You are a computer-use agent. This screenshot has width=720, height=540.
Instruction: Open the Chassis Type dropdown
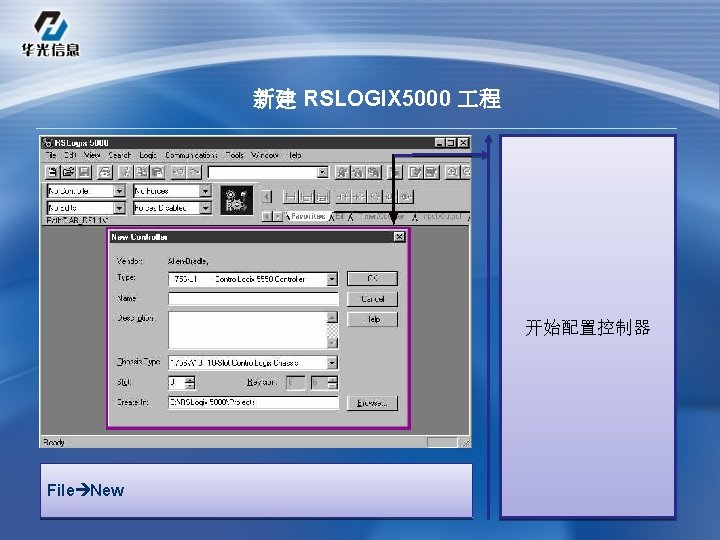[332, 363]
